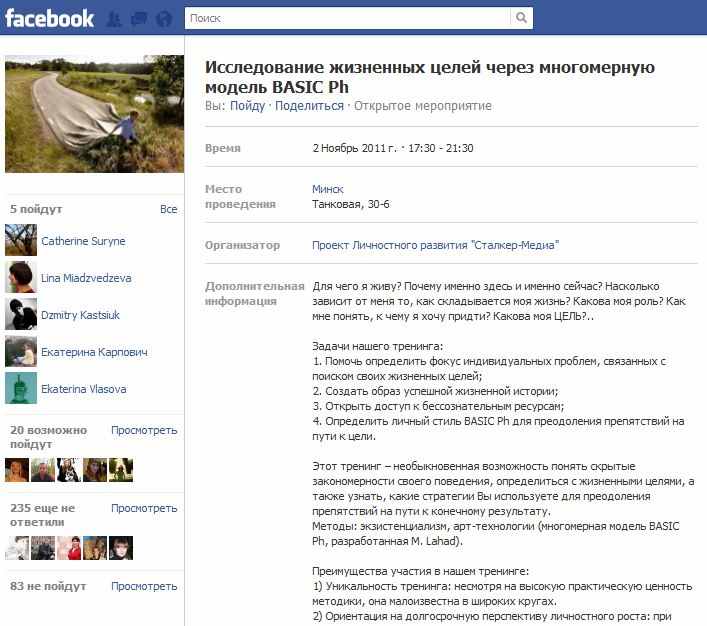Click the Facebook logo
Screen dimensions: 707x626
pos(49,18)
